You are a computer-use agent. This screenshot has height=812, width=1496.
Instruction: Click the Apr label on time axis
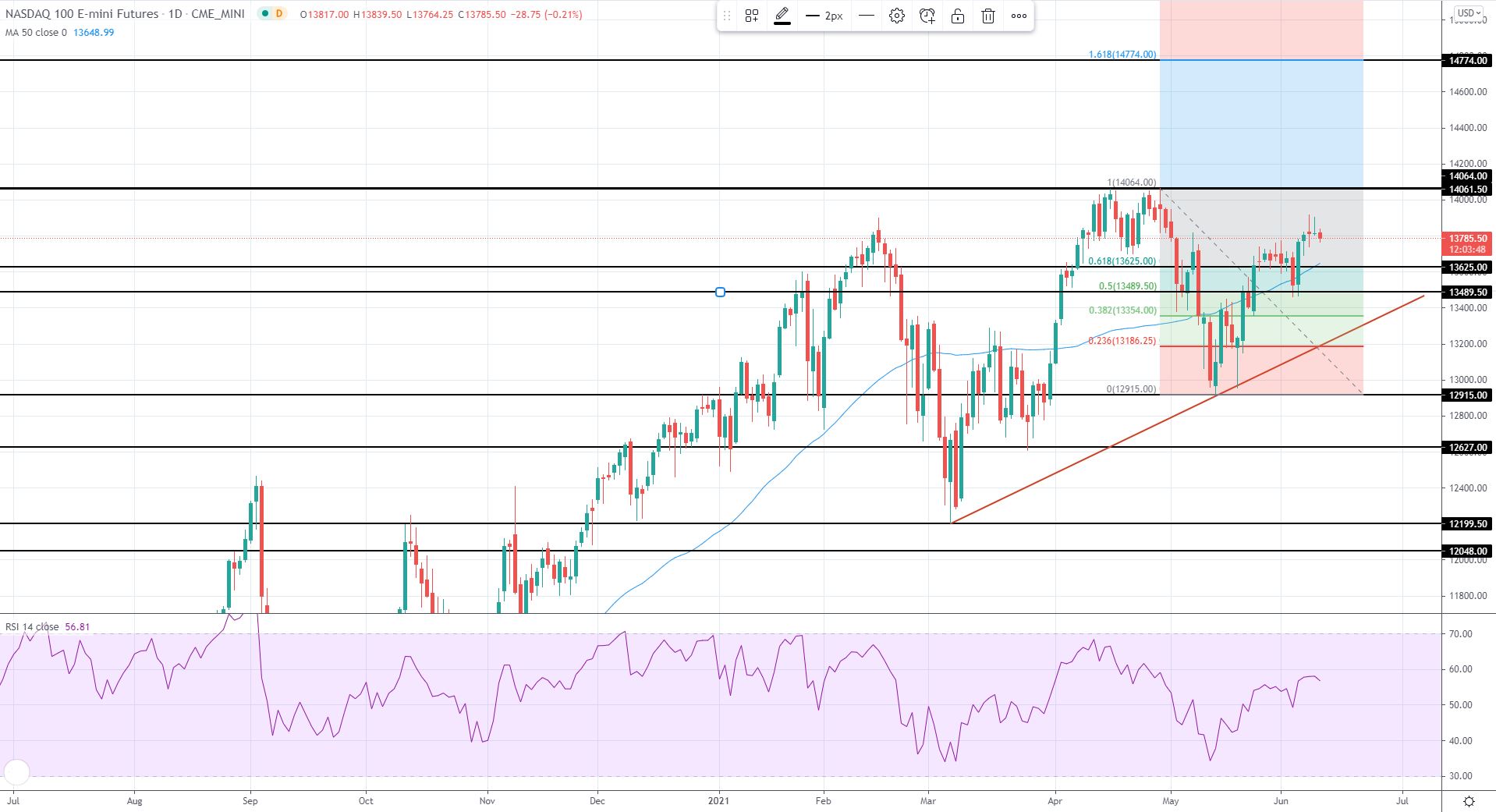tap(1055, 801)
